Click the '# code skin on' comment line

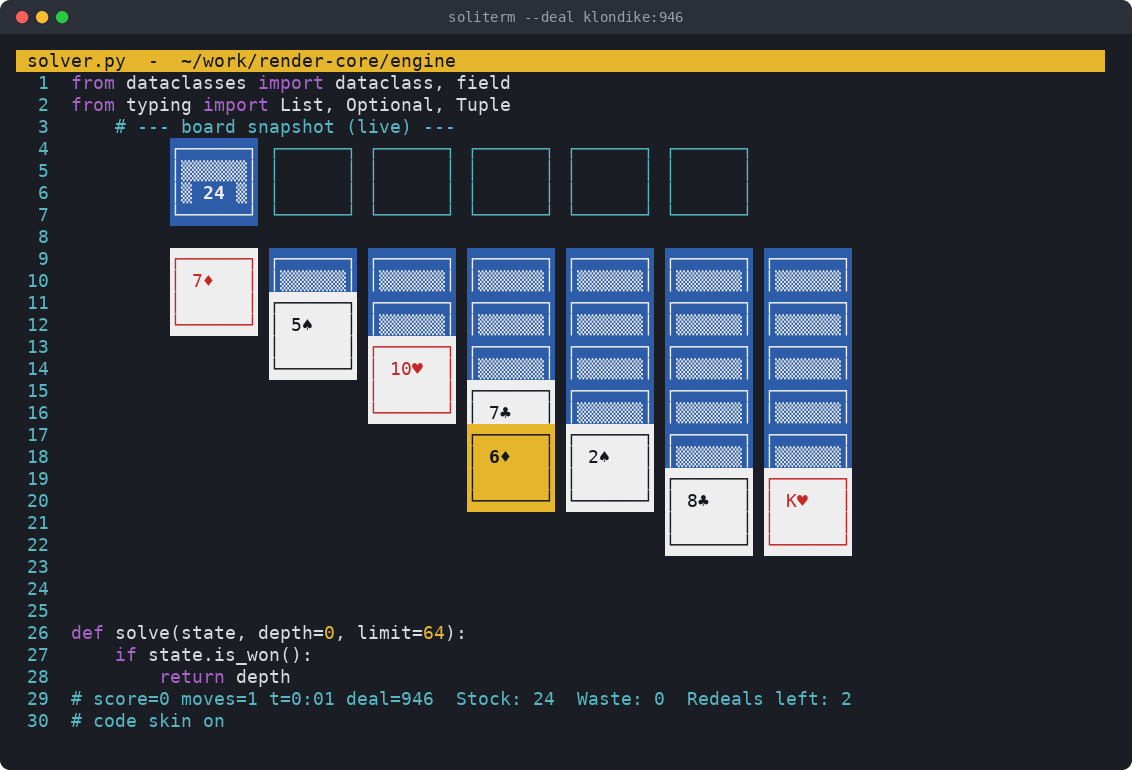pos(148,721)
